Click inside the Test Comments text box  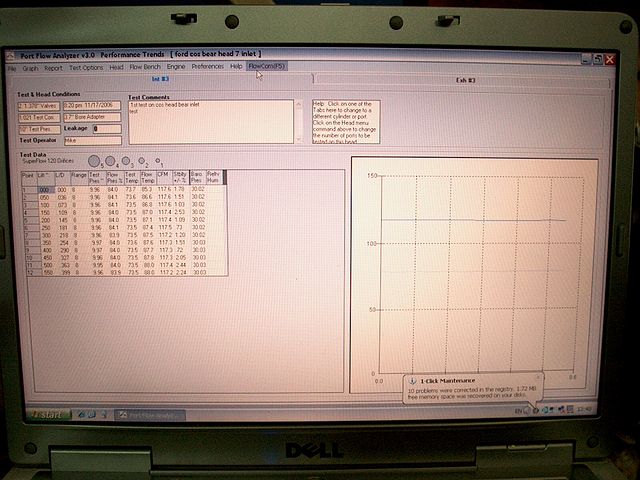pos(211,122)
